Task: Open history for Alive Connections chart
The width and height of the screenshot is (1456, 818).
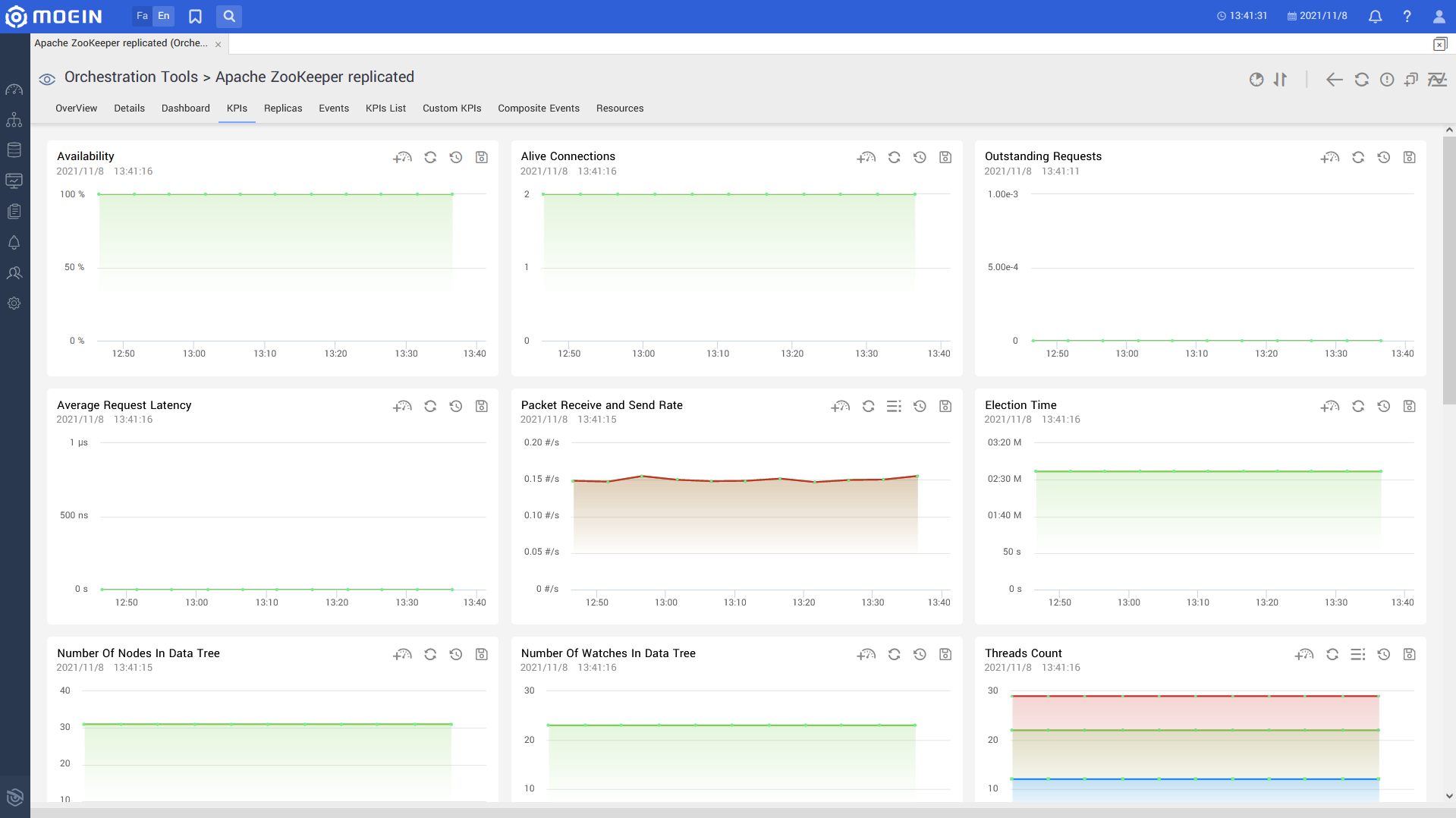Action: (920, 157)
